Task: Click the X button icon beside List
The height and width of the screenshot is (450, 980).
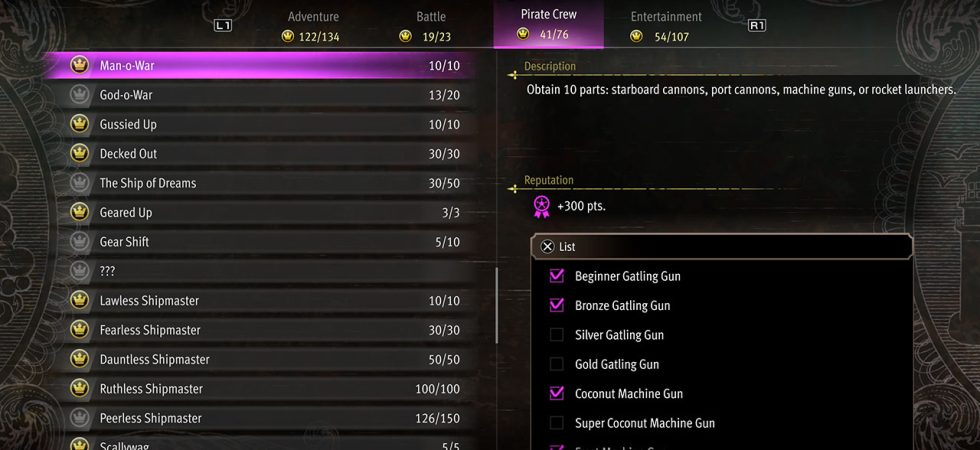Action: 547,247
